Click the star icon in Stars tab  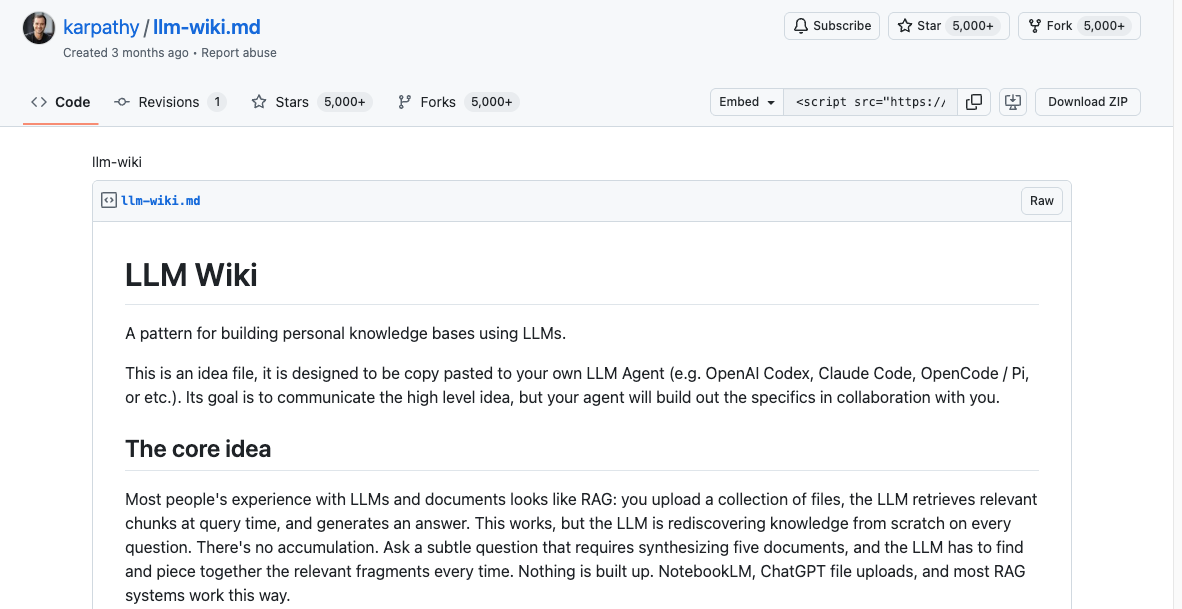pyautogui.click(x=259, y=102)
